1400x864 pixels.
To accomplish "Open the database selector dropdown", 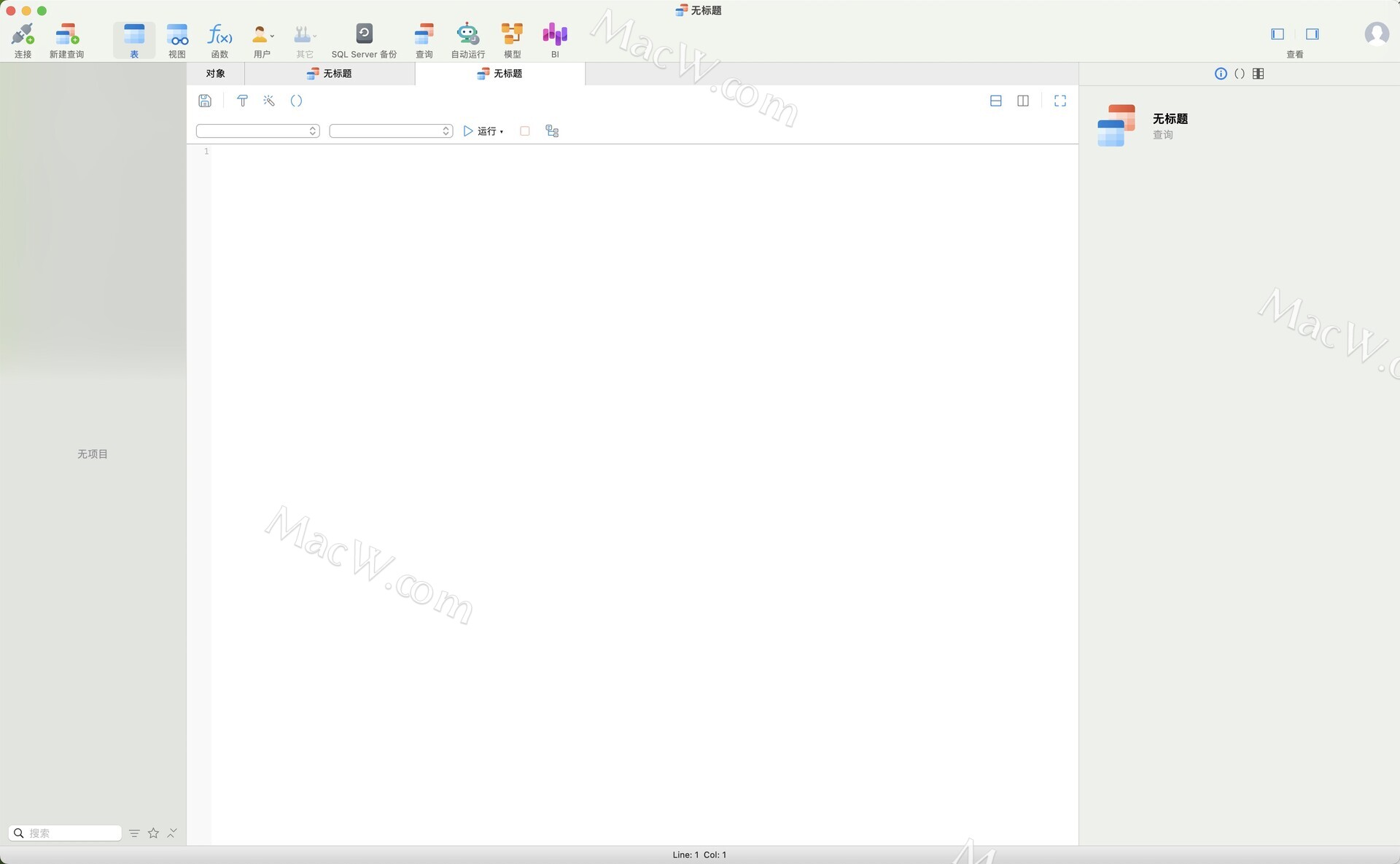I will [x=392, y=131].
